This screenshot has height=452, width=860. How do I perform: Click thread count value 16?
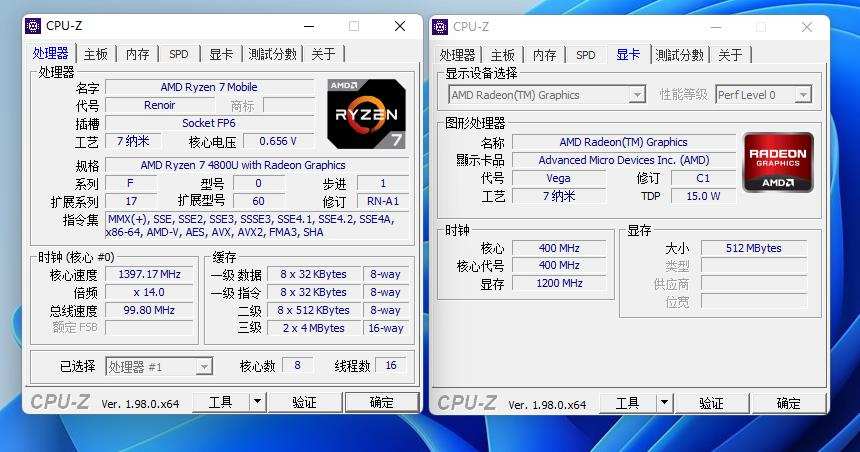click(x=391, y=365)
